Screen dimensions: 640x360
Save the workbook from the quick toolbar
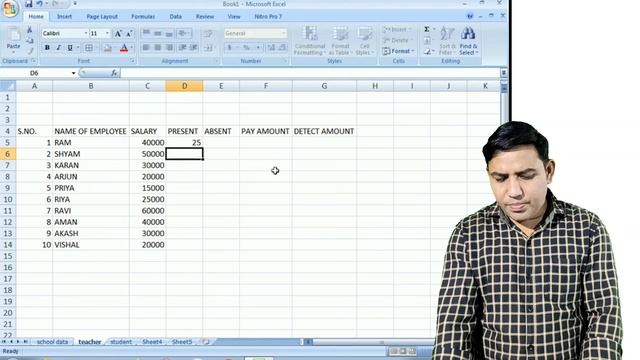pos(29,4)
